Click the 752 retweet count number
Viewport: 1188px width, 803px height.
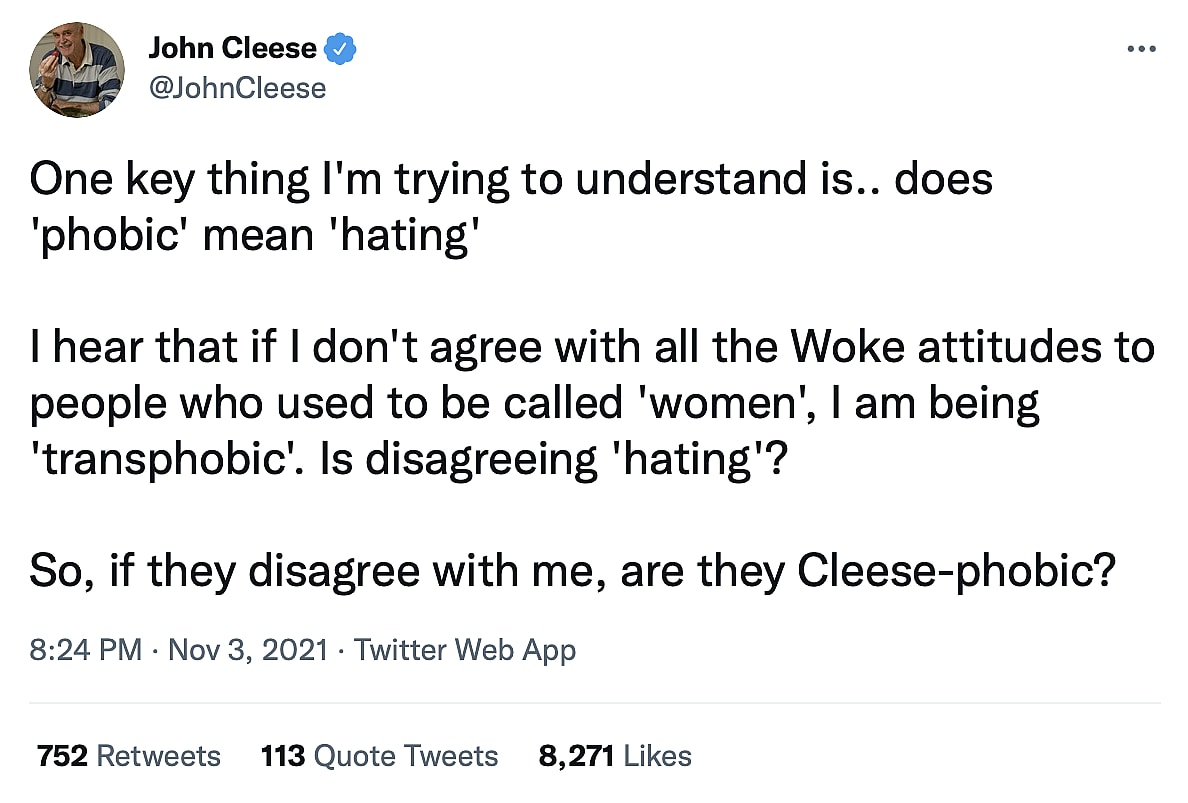pos(61,756)
